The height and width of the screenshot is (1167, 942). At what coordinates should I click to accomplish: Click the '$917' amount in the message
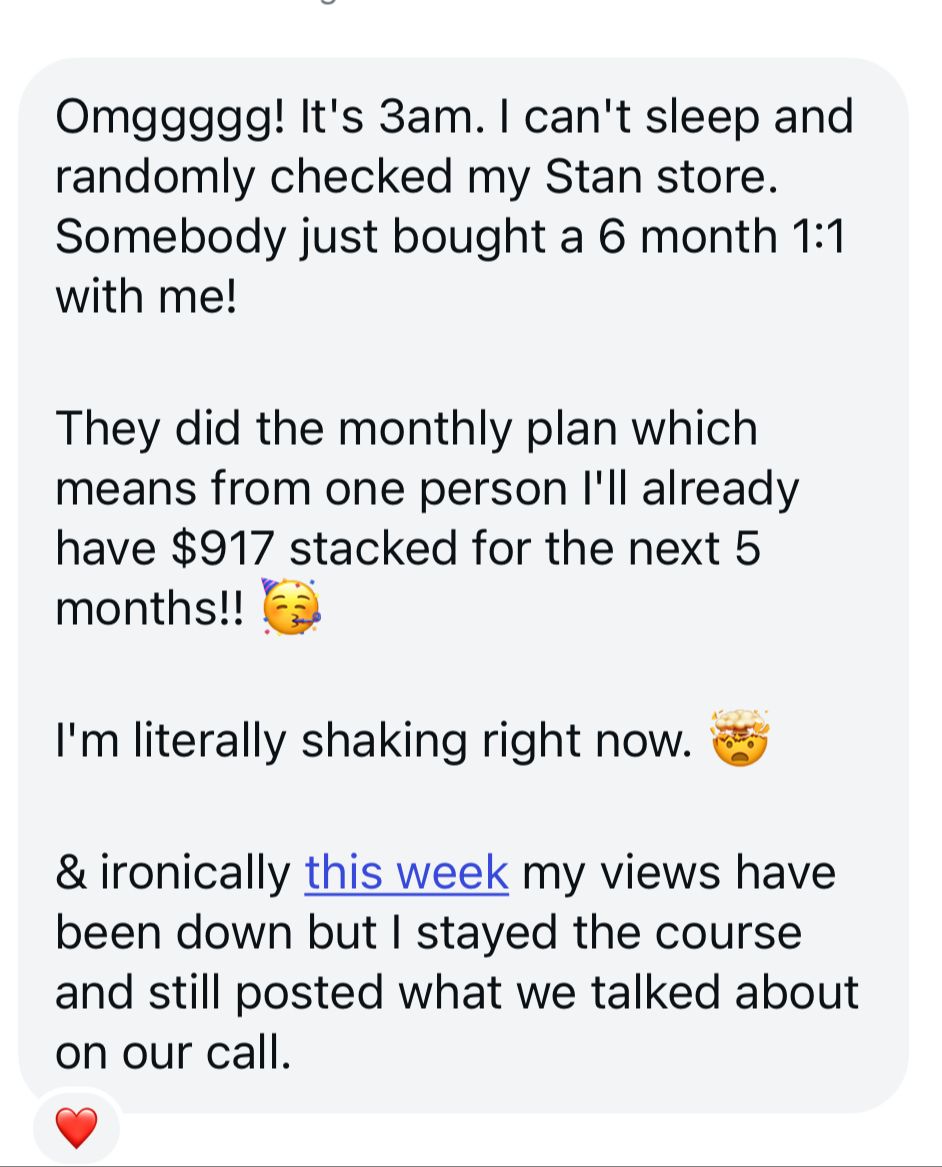[x=222, y=549]
